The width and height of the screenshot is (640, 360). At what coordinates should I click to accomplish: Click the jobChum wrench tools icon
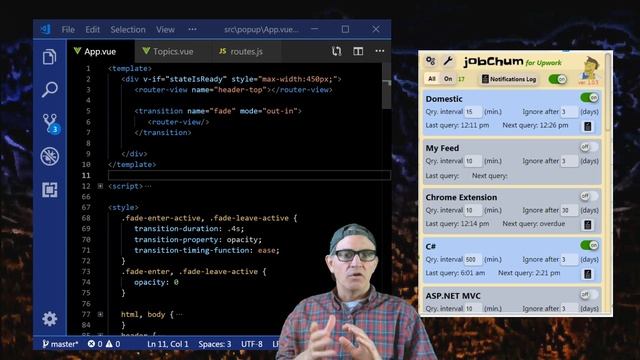(448, 61)
